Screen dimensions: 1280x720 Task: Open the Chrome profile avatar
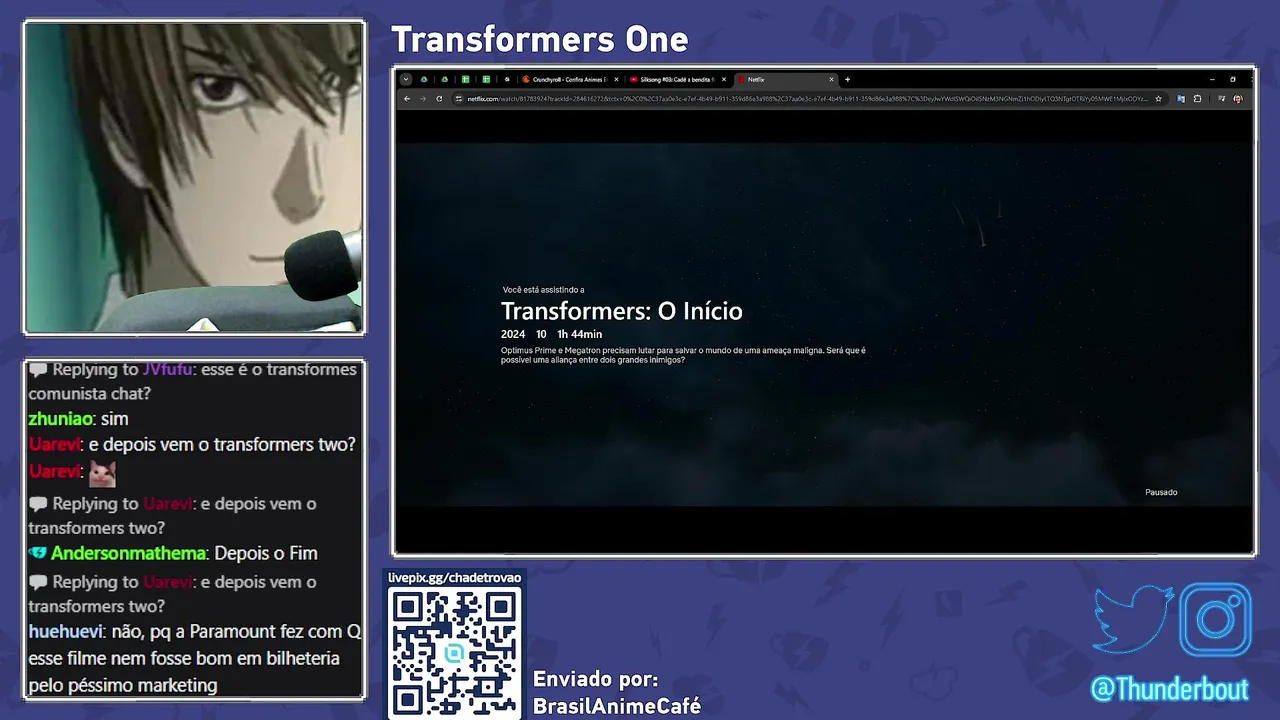click(x=1238, y=99)
